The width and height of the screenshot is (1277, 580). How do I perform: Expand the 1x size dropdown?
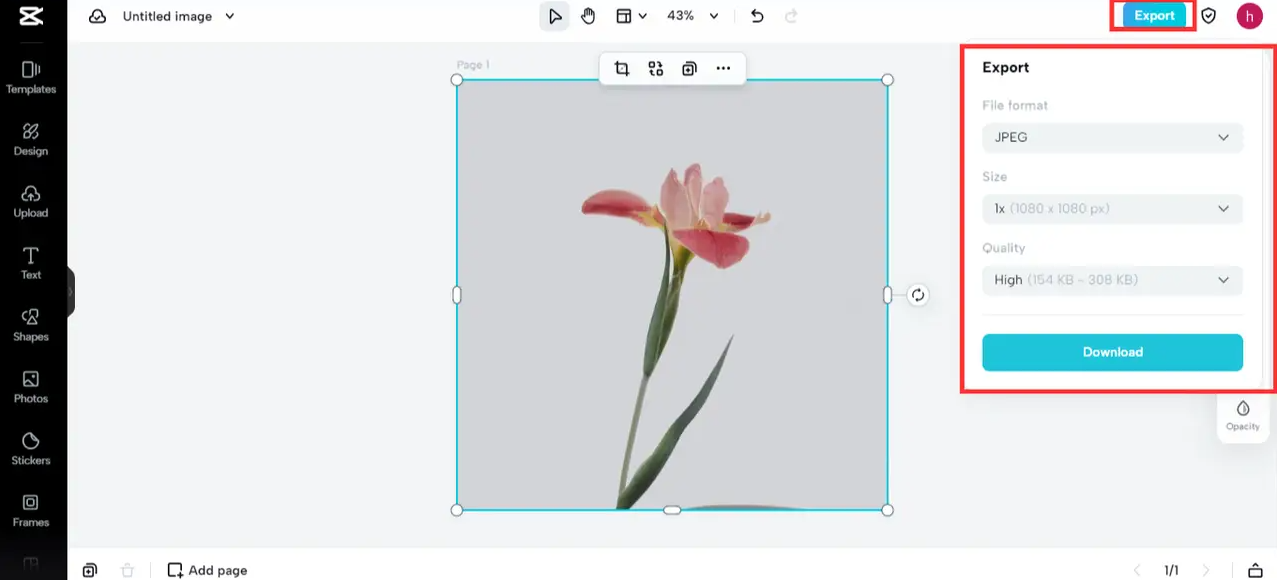point(1112,209)
